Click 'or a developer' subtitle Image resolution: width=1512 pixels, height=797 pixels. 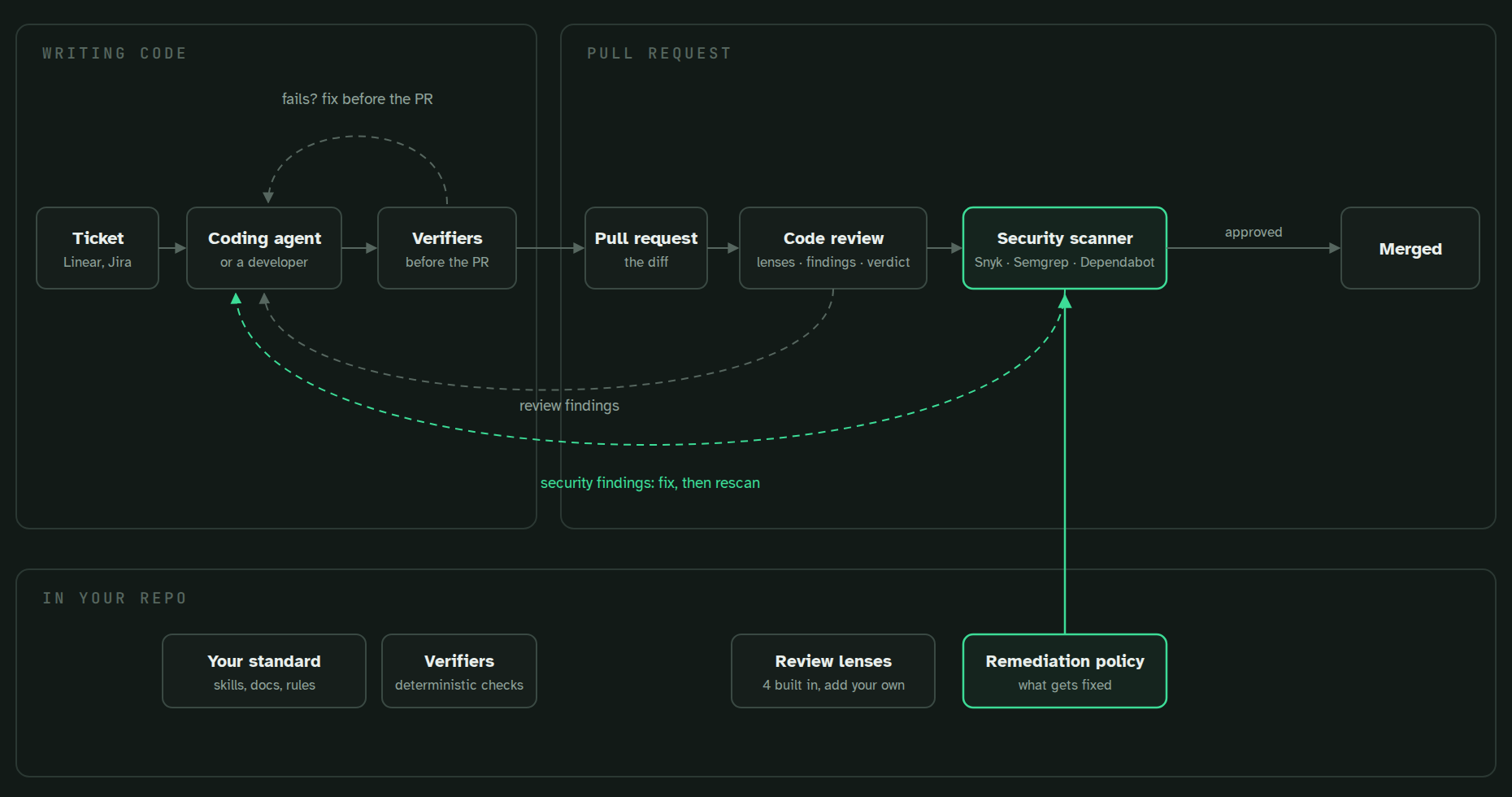point(264,262)
